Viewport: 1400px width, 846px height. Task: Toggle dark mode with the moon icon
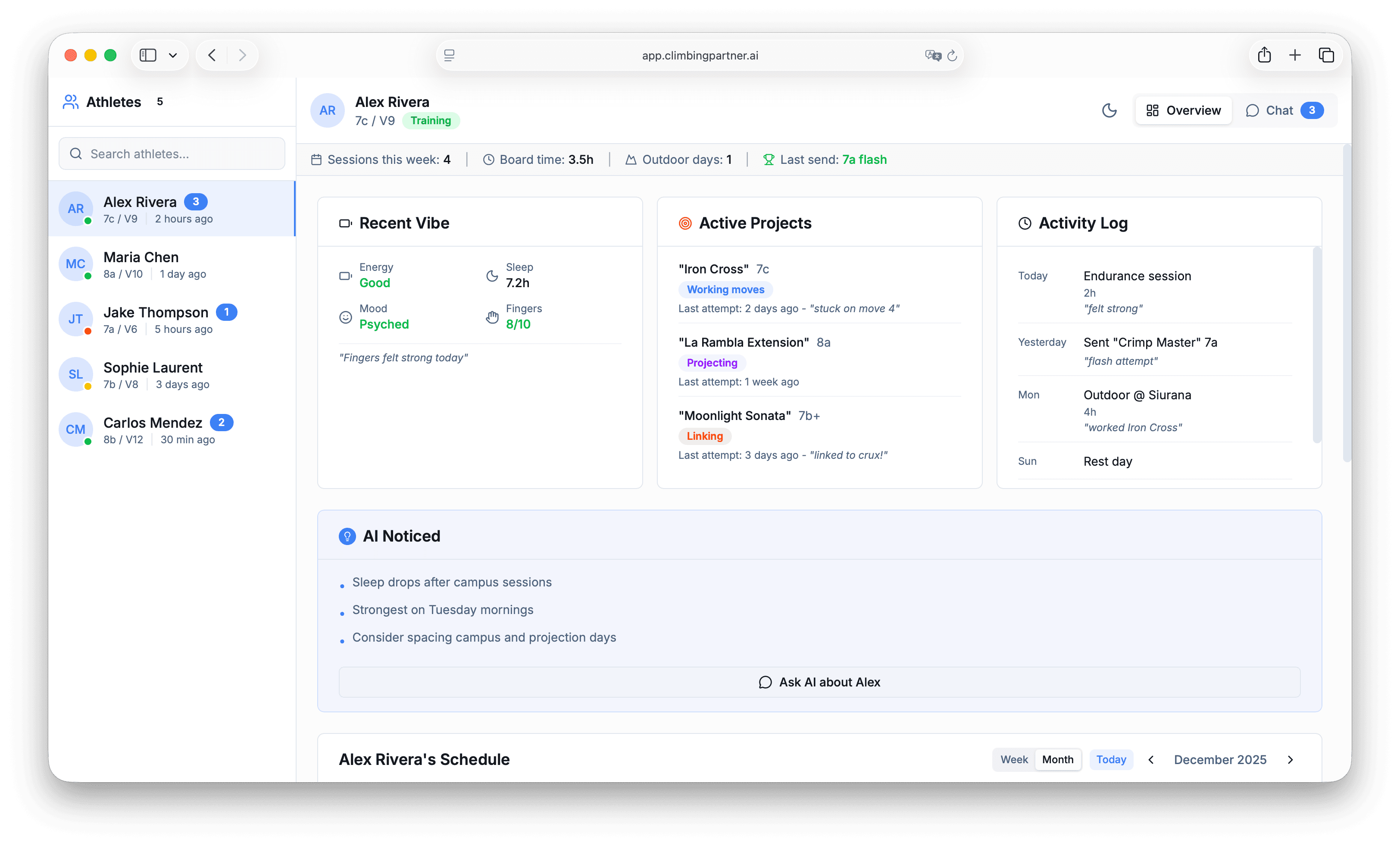pos(1109,110)
